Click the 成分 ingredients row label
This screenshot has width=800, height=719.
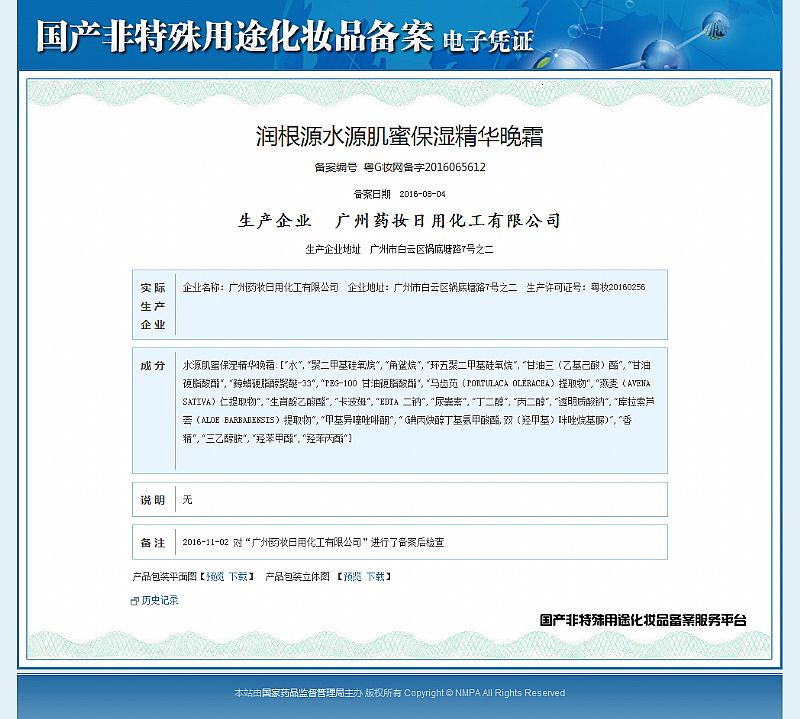(x=153, y=366)
